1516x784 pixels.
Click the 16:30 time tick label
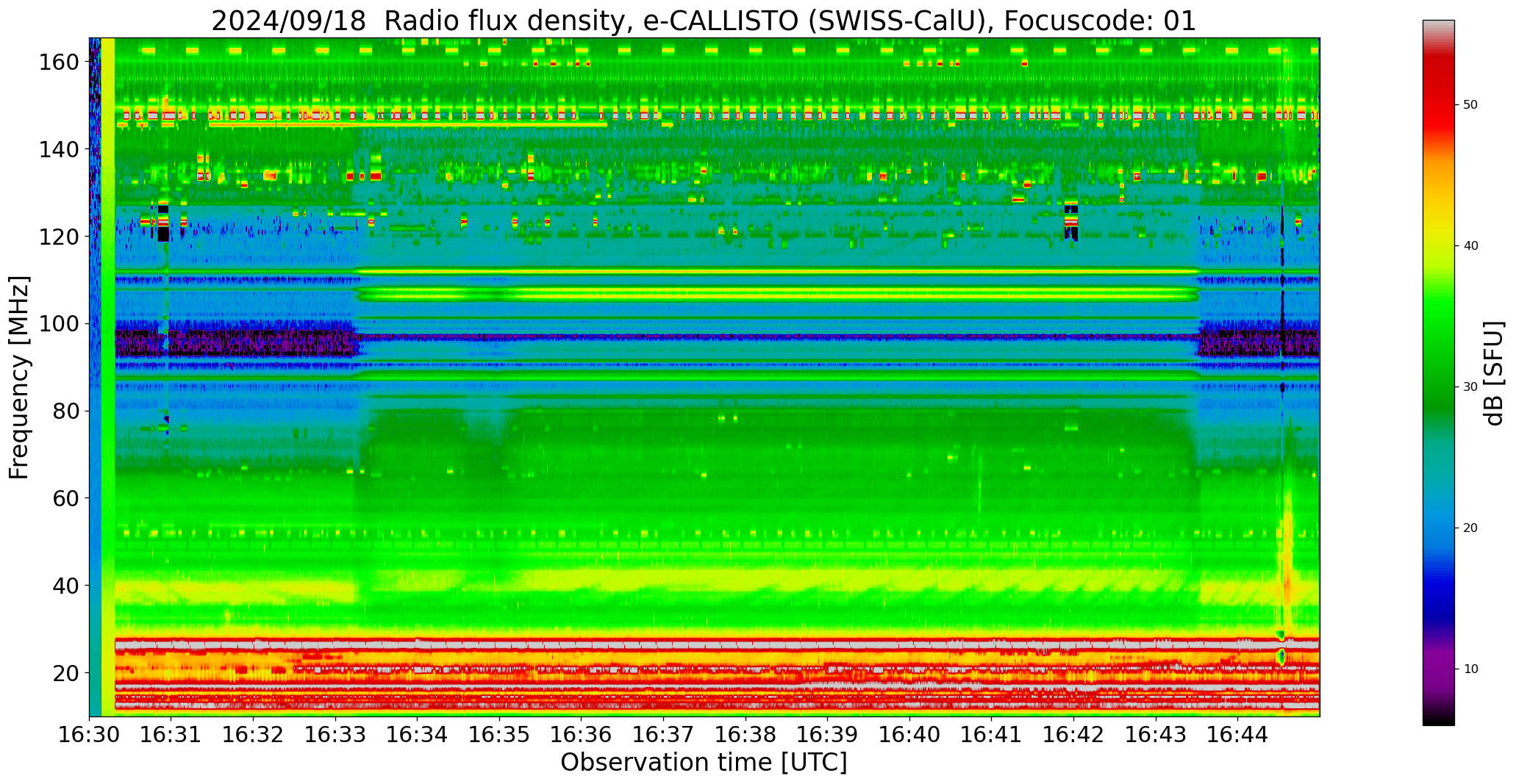89,734
